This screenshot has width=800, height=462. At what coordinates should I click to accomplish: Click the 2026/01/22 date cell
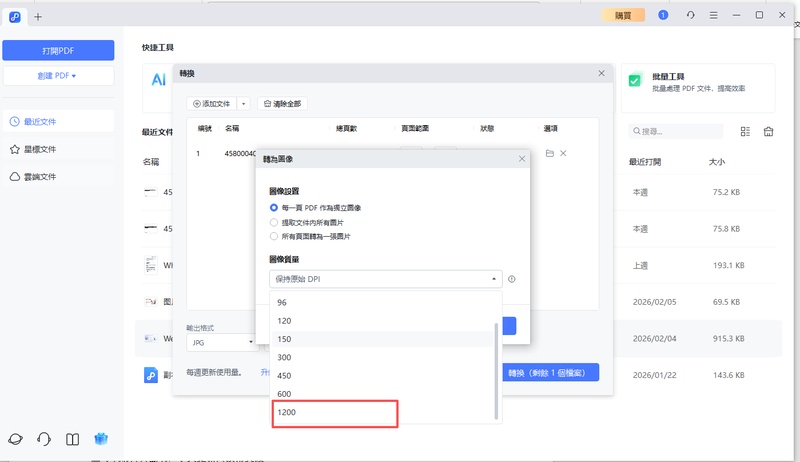coord(655,375)
